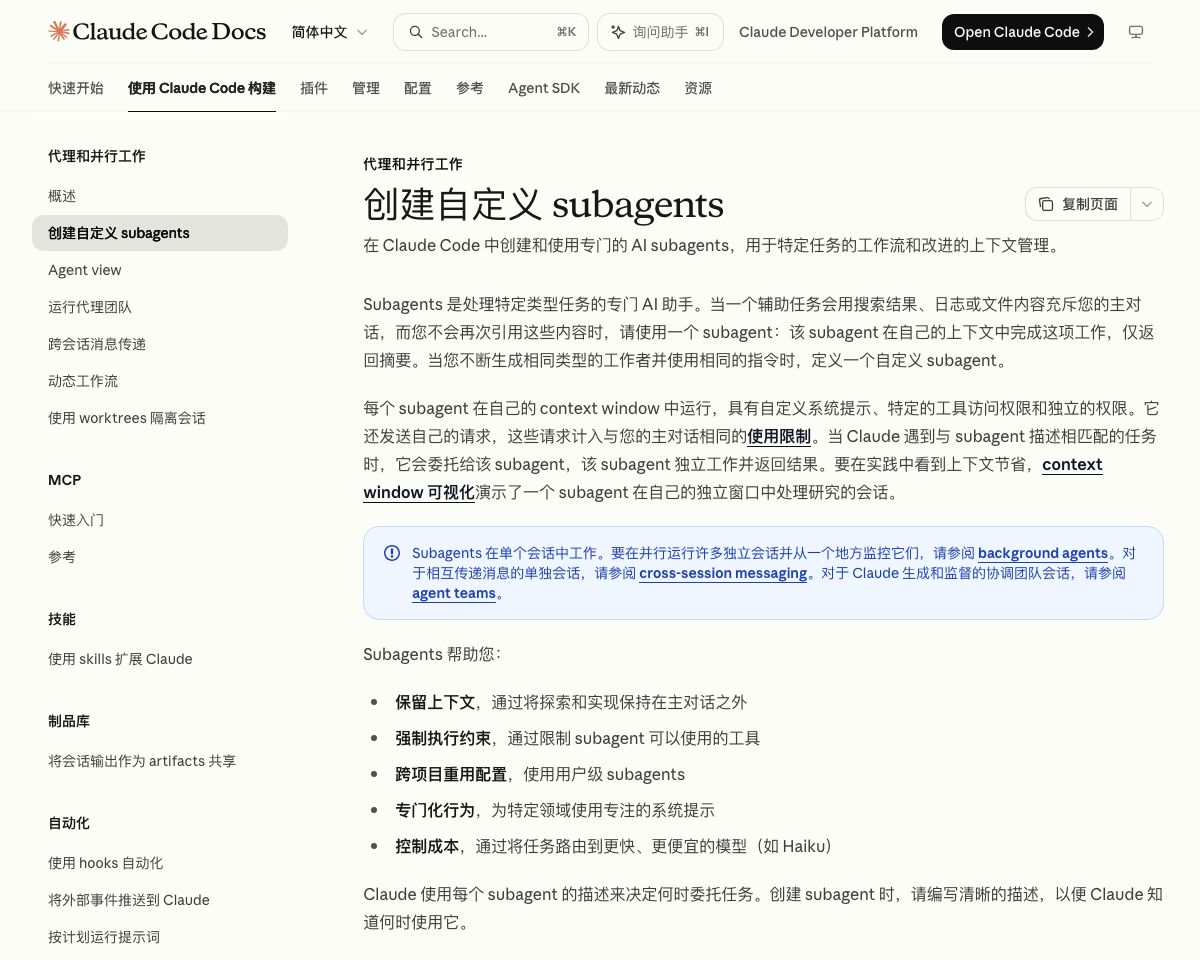The width and height of the screenshot is (1200, 960).
Task: Open the context window 可视化 link
Action: pyautogui.click(x=733, y=478)
